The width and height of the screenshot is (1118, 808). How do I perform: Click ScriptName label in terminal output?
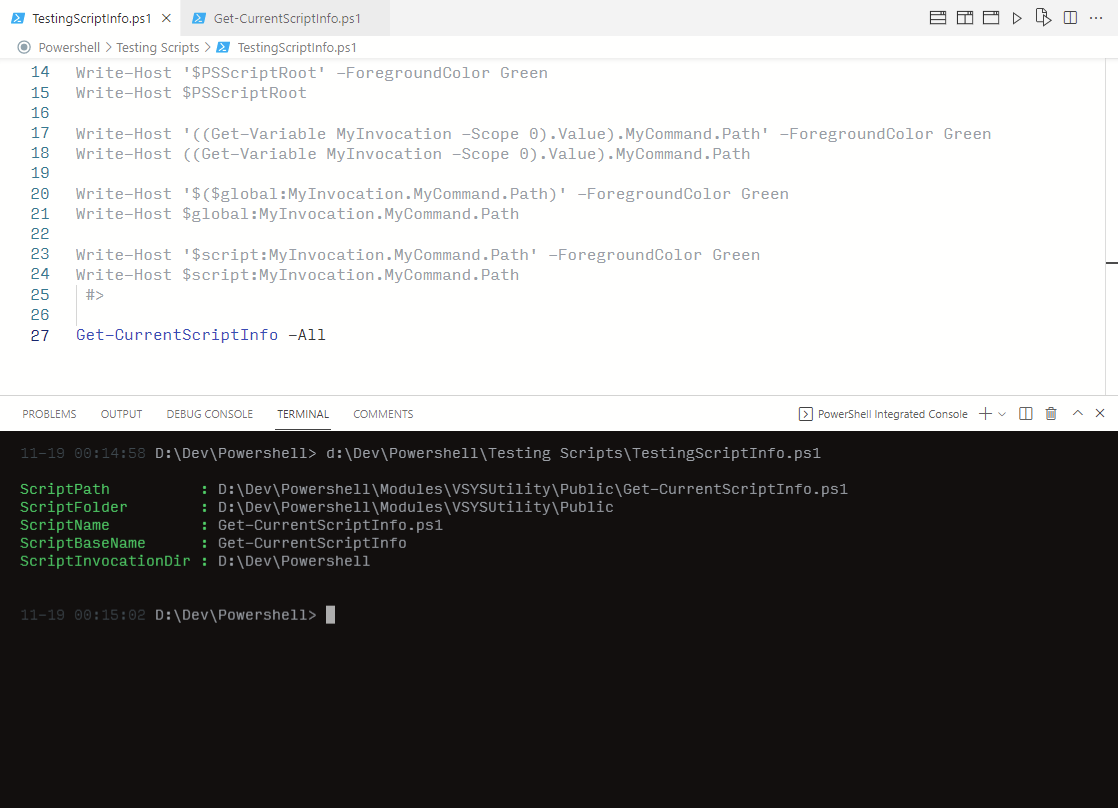coord(65,525)
